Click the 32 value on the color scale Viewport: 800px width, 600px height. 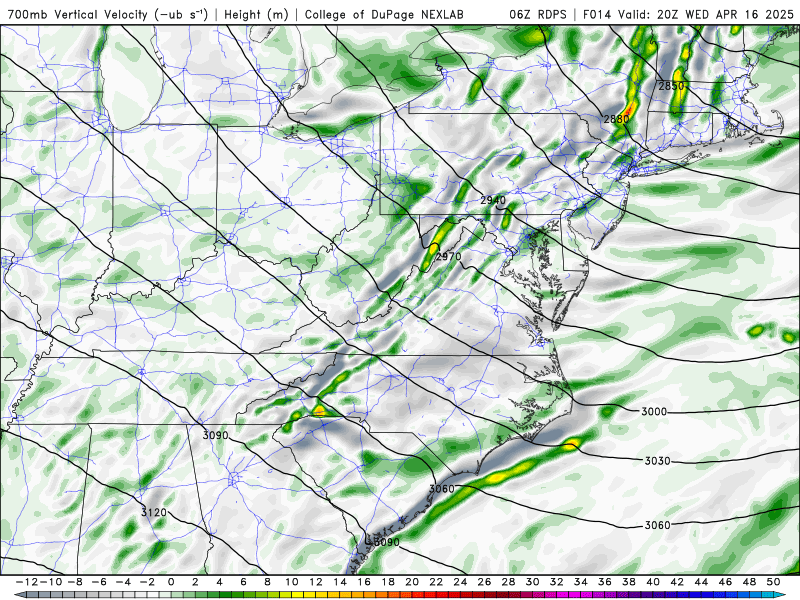tap(557, 582)
